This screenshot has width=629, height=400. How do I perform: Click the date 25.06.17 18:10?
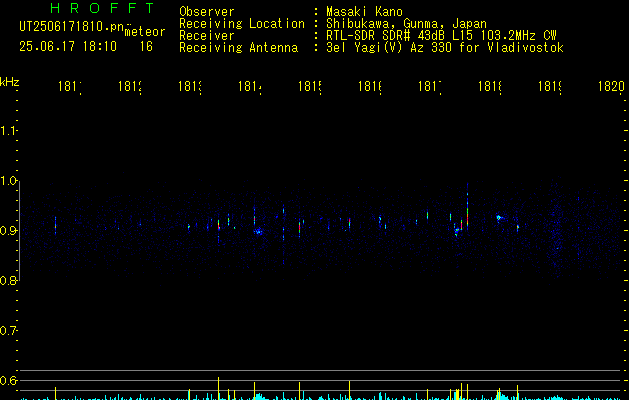tap(68, 47)
